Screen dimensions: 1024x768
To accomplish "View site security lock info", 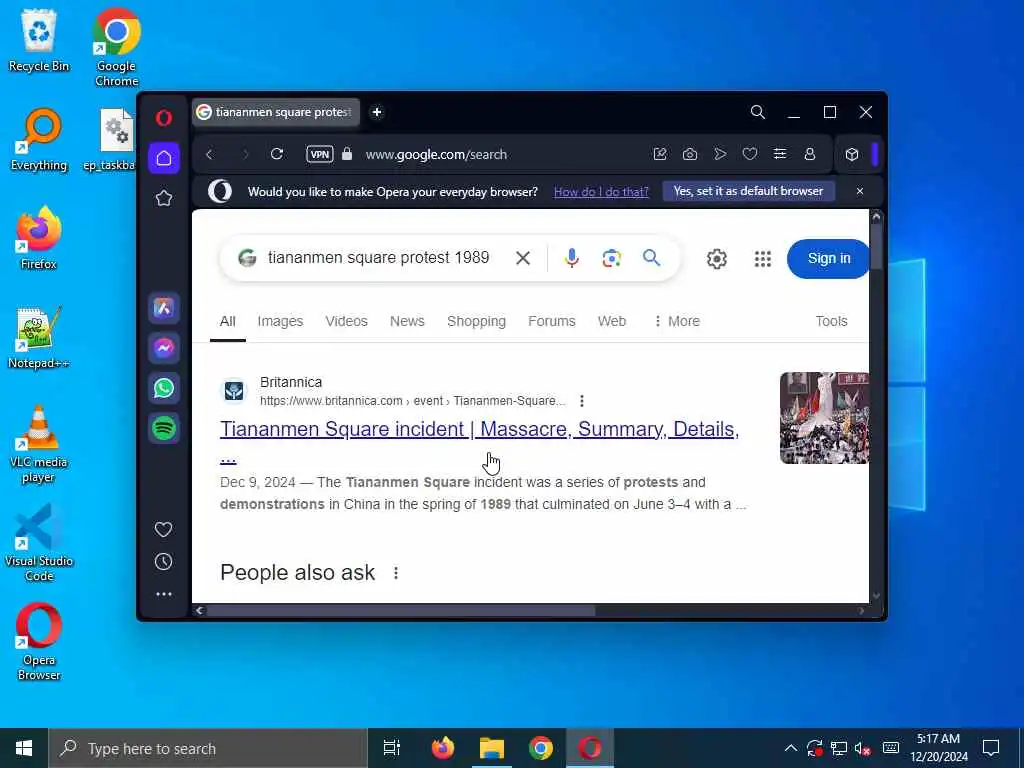I will (347, 154).
